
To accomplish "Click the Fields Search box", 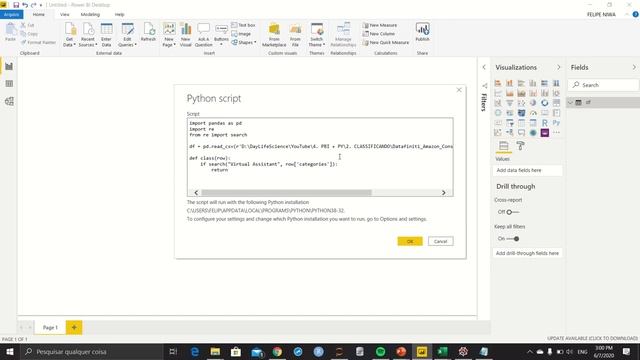I will coord(603,85).
